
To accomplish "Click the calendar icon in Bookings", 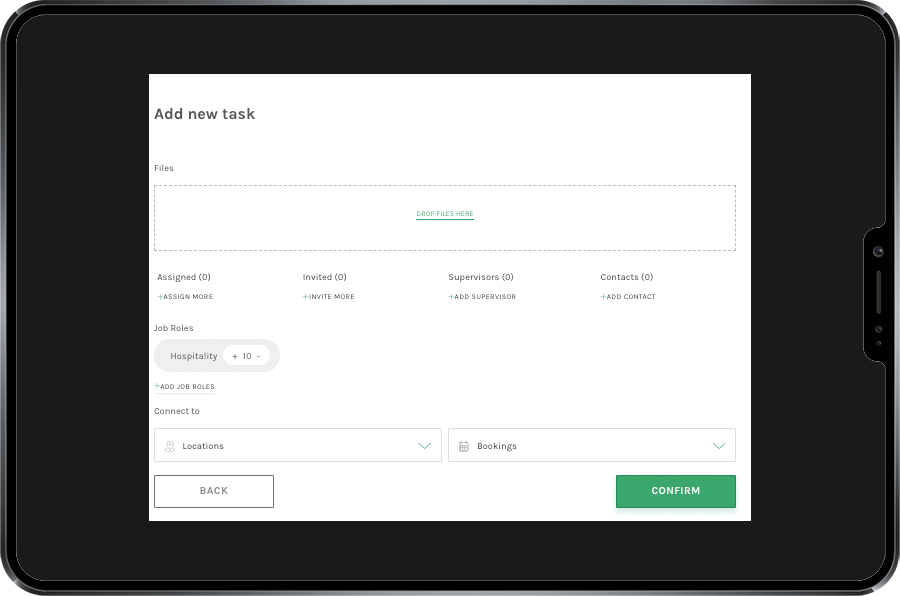I will 464,446.
